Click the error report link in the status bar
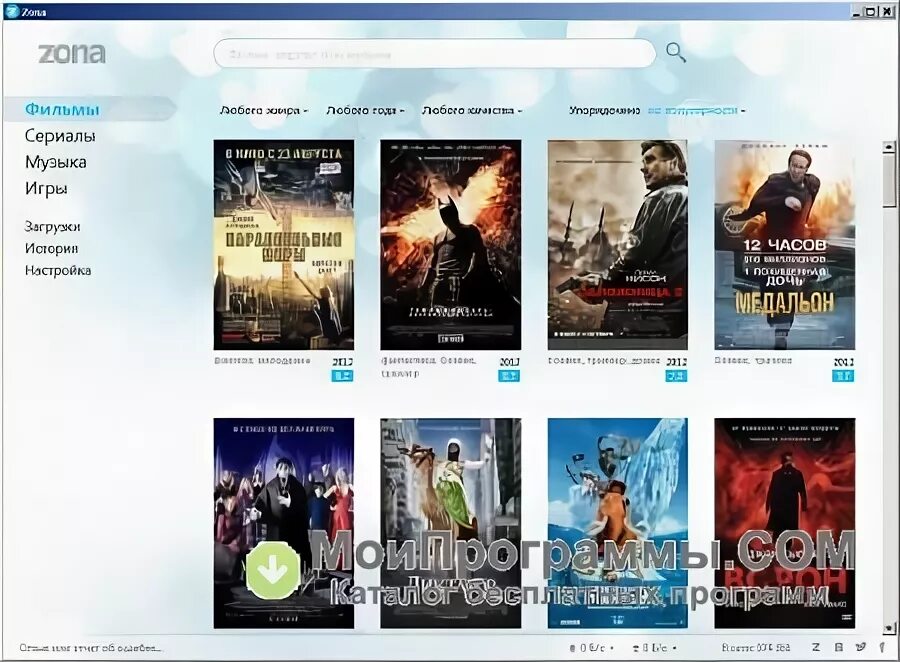900x662 pixels. pyautogui.click(x=91, y=648)
